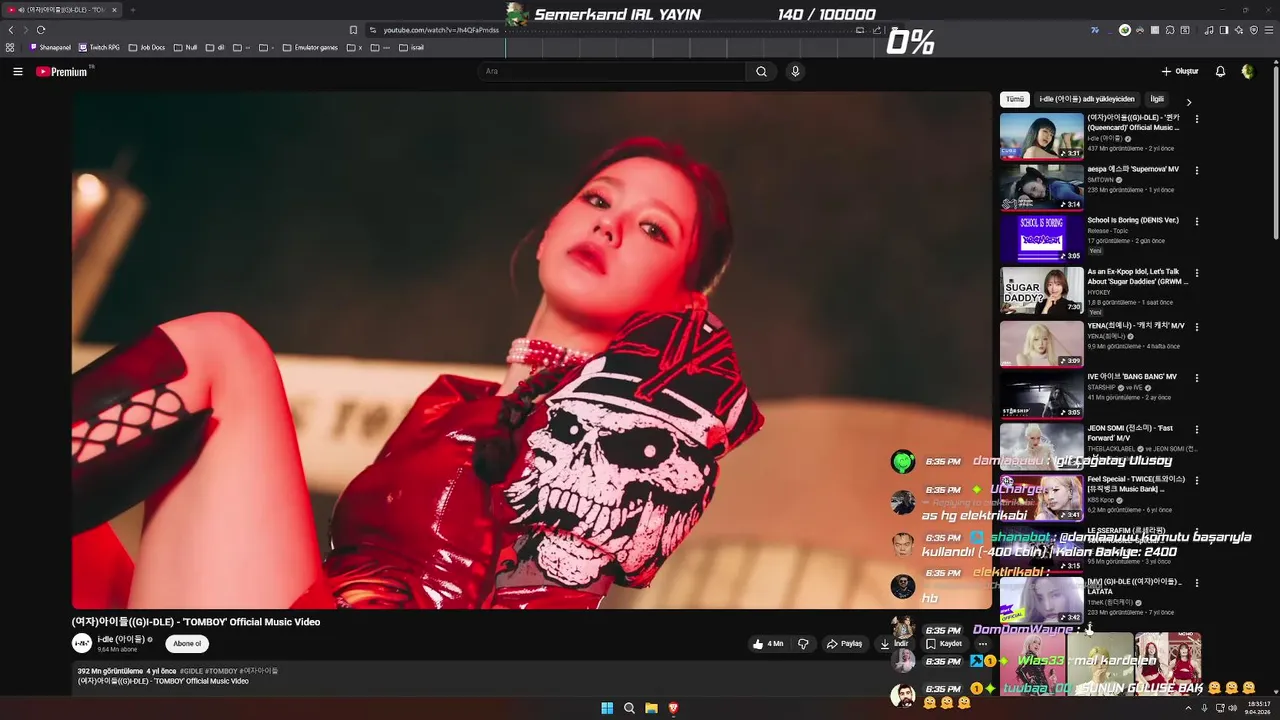Open aespa Supernova MV thumbnail

(x=1041, y=187)
